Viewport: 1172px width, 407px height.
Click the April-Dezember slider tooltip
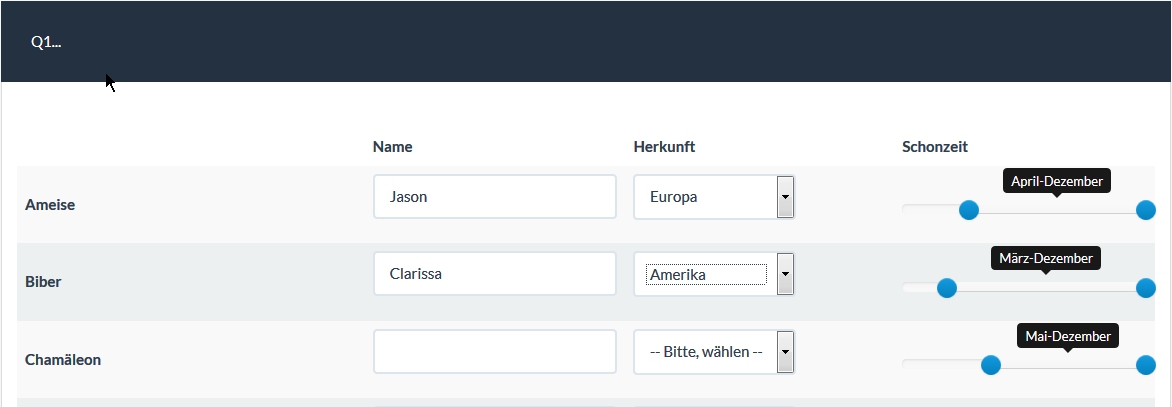[1057, 181]
